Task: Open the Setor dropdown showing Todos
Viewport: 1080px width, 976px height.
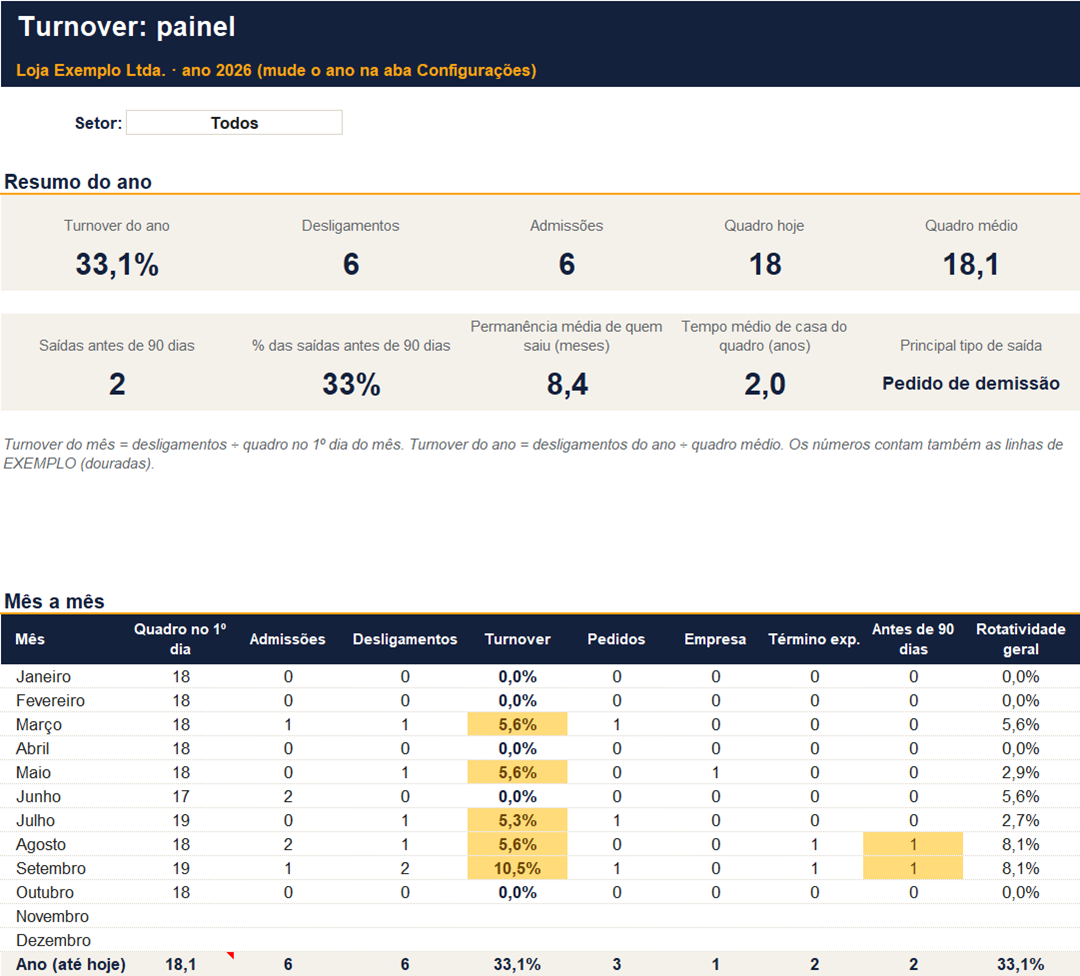Action: (x=234, y=123)
